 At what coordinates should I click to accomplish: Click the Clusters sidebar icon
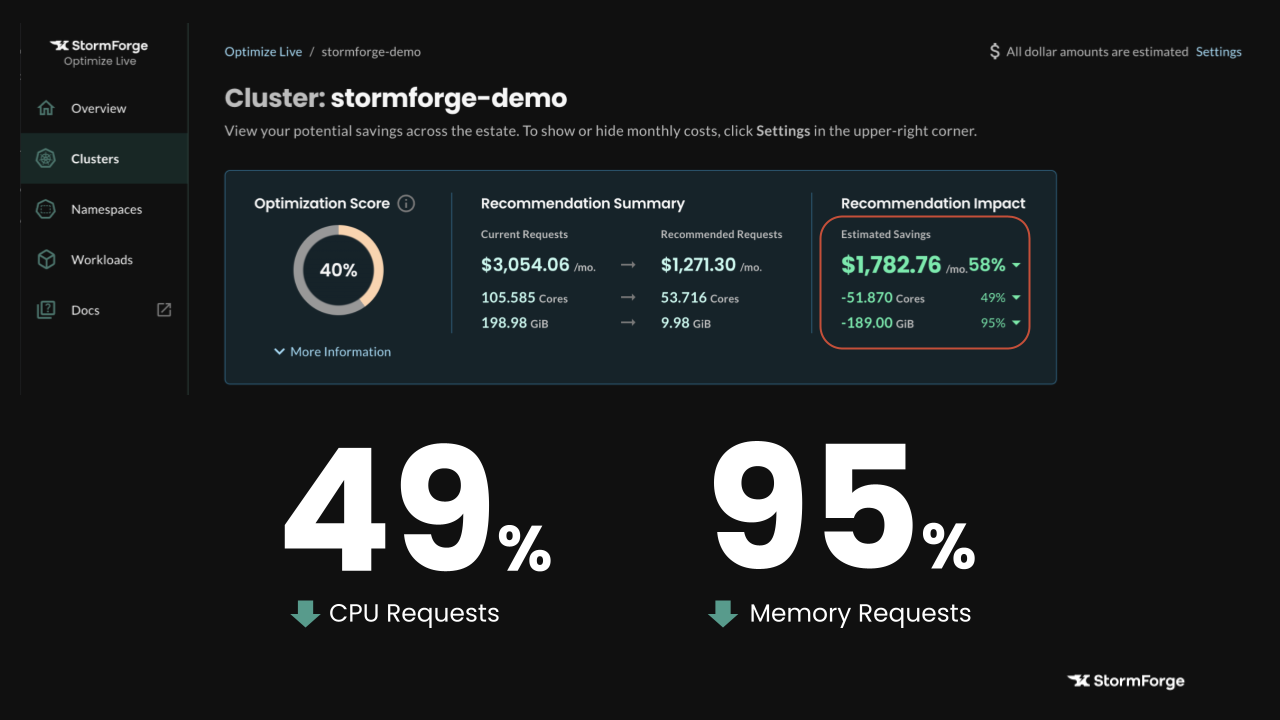pyautogui.click(x=46, y=159)
